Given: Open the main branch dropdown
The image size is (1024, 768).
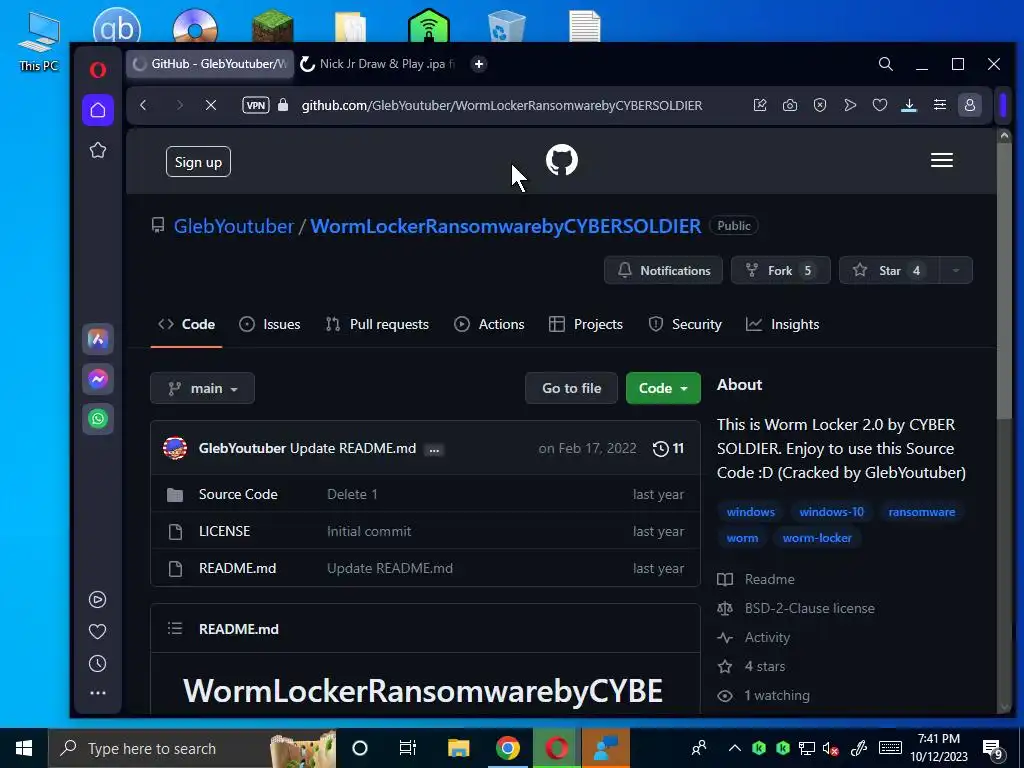Looking at the screenshot, I should click(x=202, y=389).
